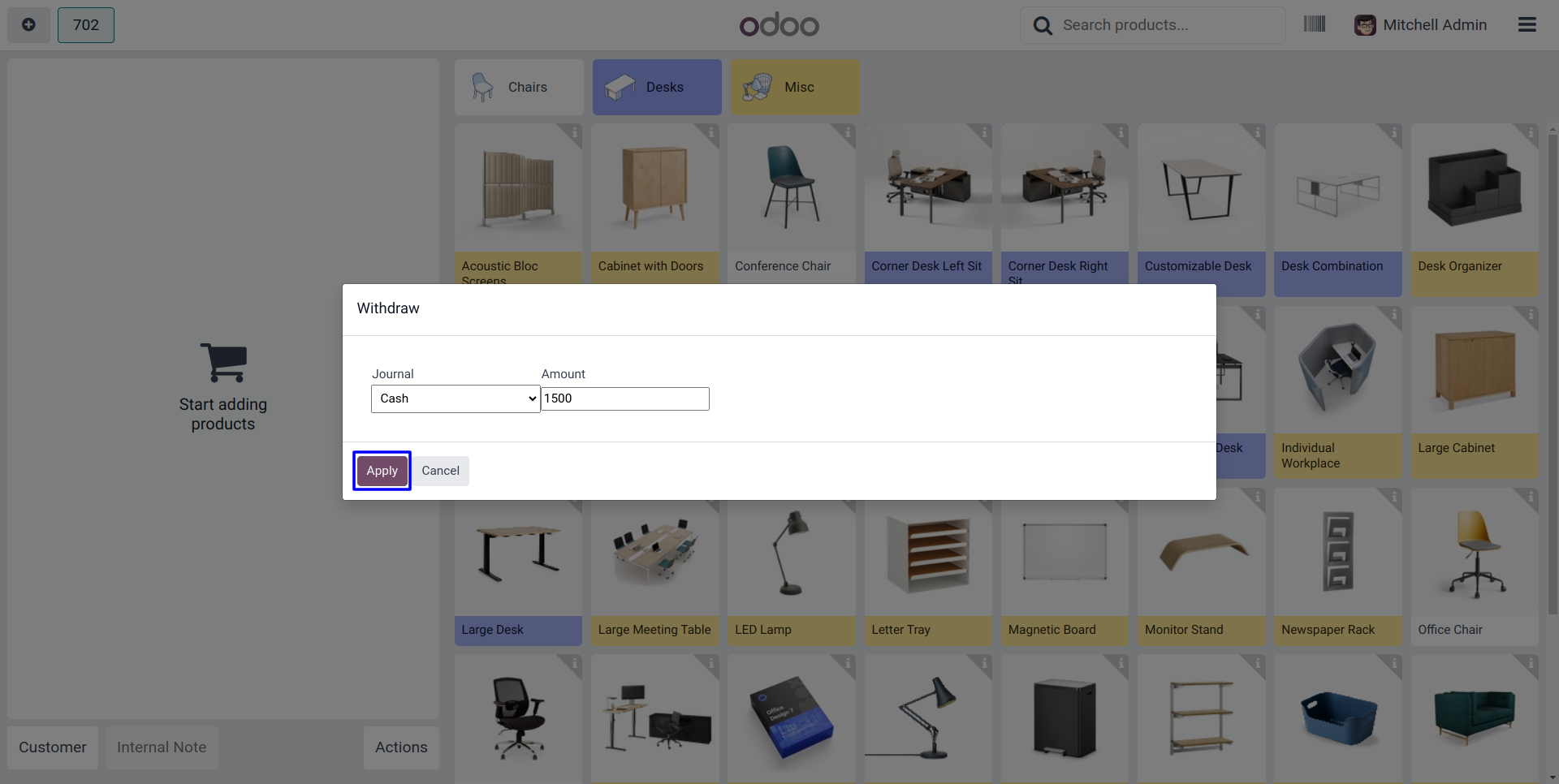
Task: Show info for Conference Chair
Action: [x=847, y=132]
